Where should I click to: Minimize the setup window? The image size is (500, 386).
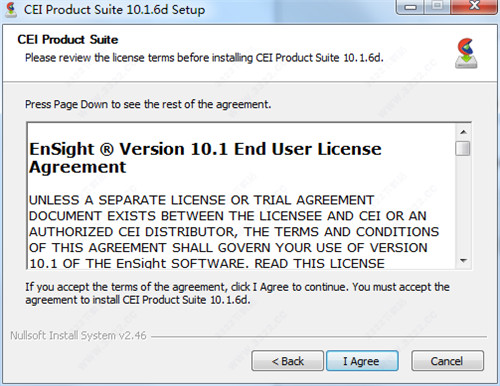pyautogui.click(x=411, y=7)
